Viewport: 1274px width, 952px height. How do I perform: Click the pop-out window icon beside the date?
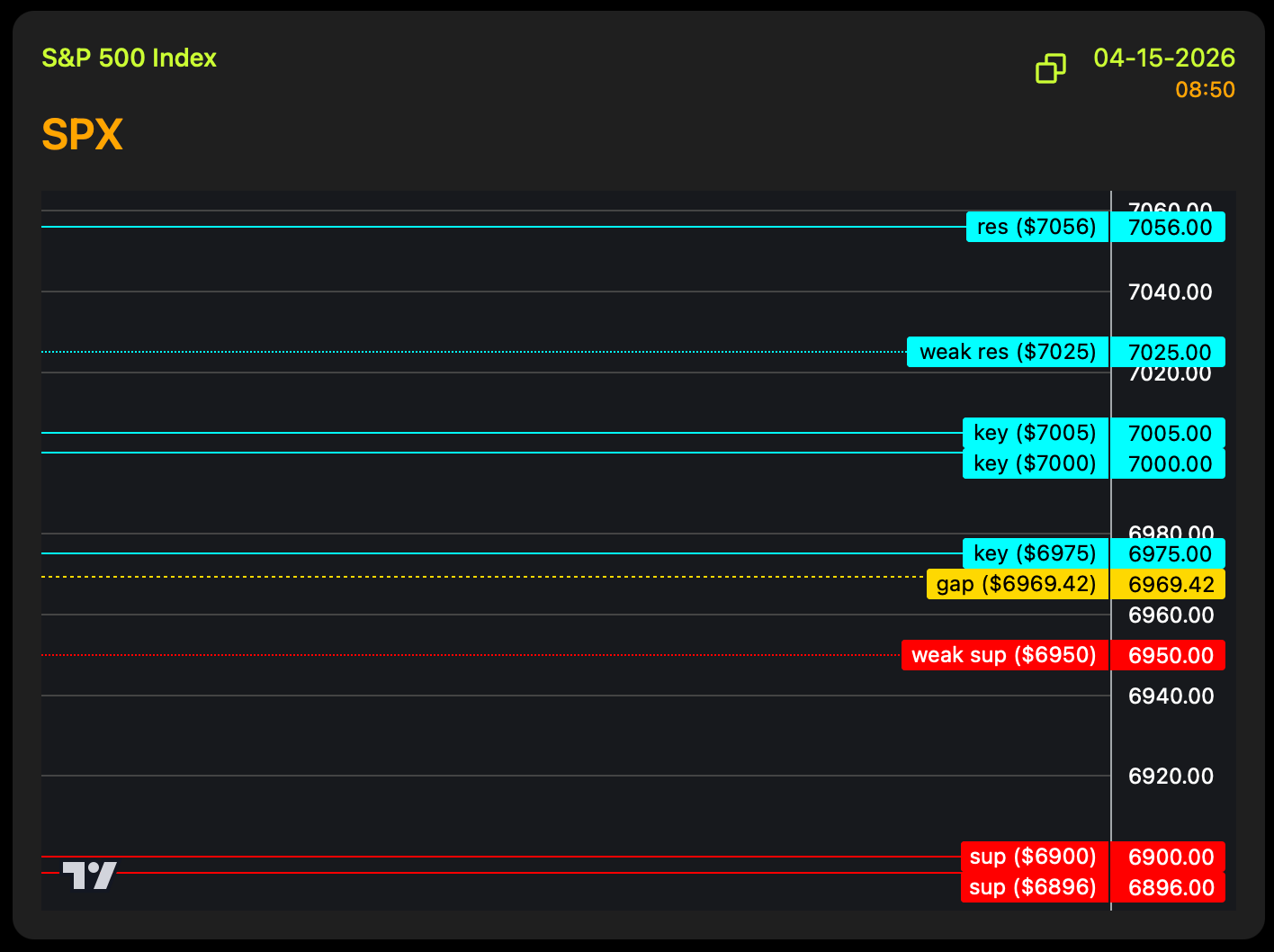point(1051,68)
